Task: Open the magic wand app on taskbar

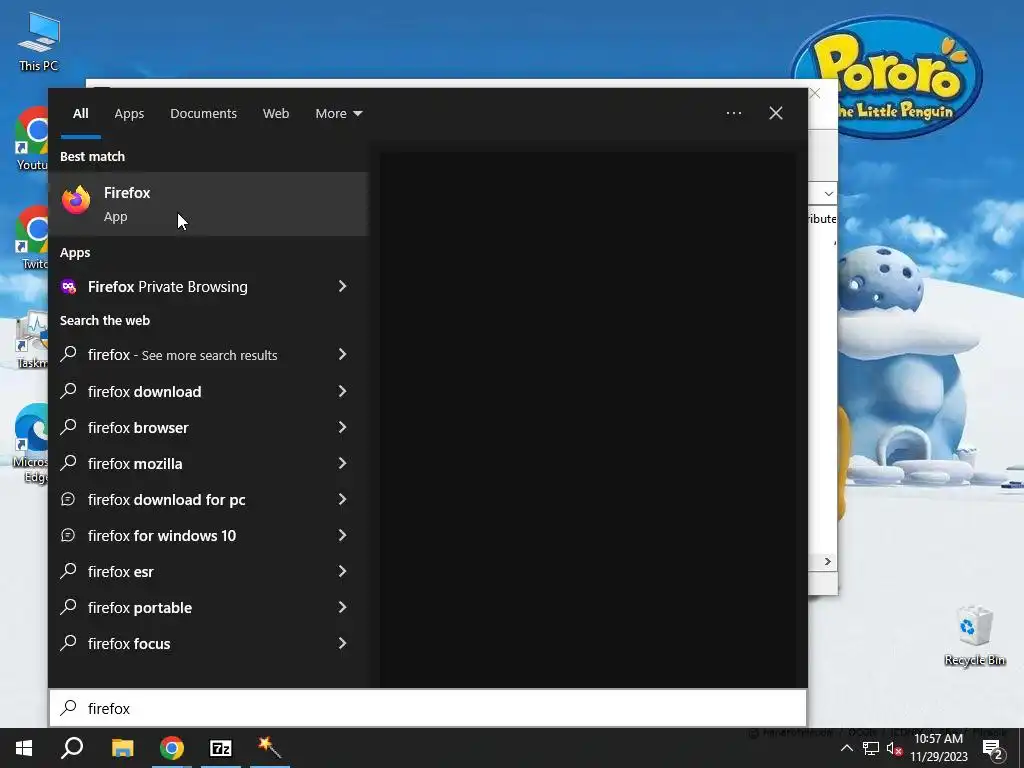Action: tap(269, 748)
